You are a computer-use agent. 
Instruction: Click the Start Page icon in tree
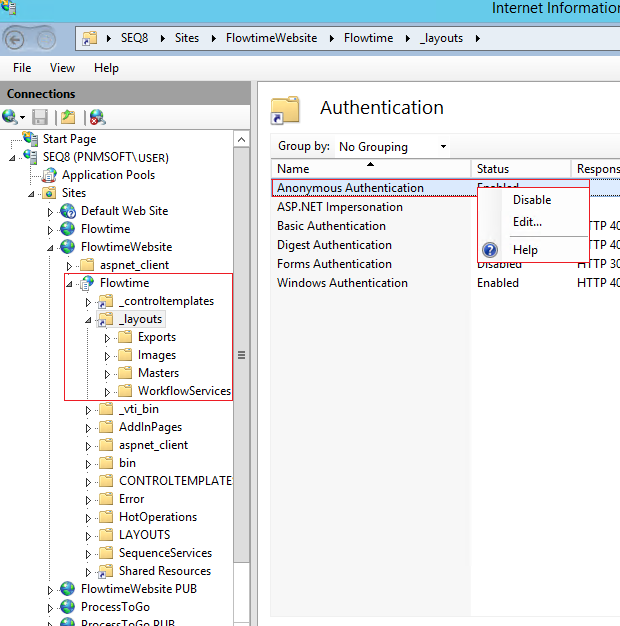[30, 139]
